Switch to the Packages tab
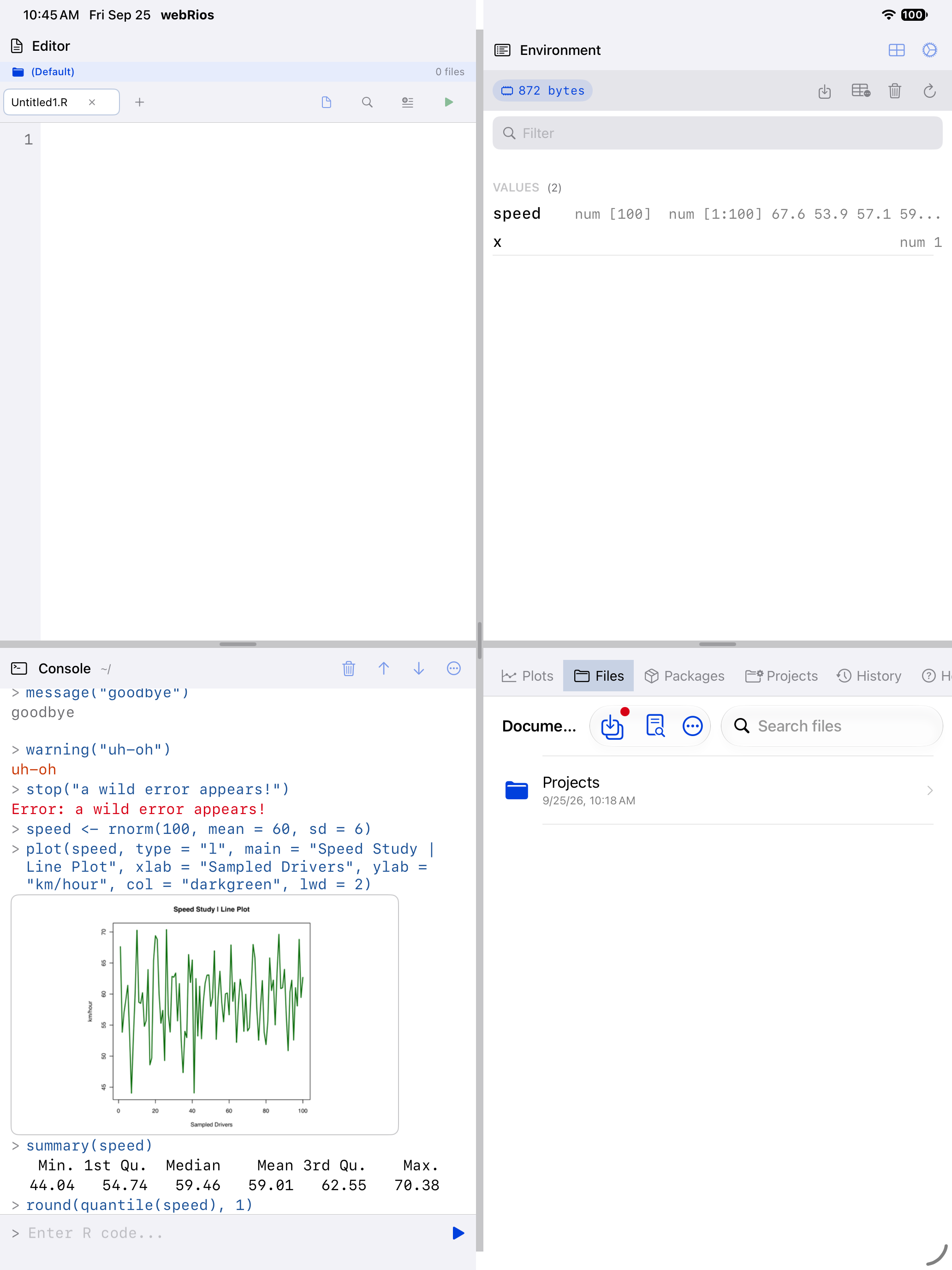The height and width of the screenshot is (1270, 952). pos(684,676)
